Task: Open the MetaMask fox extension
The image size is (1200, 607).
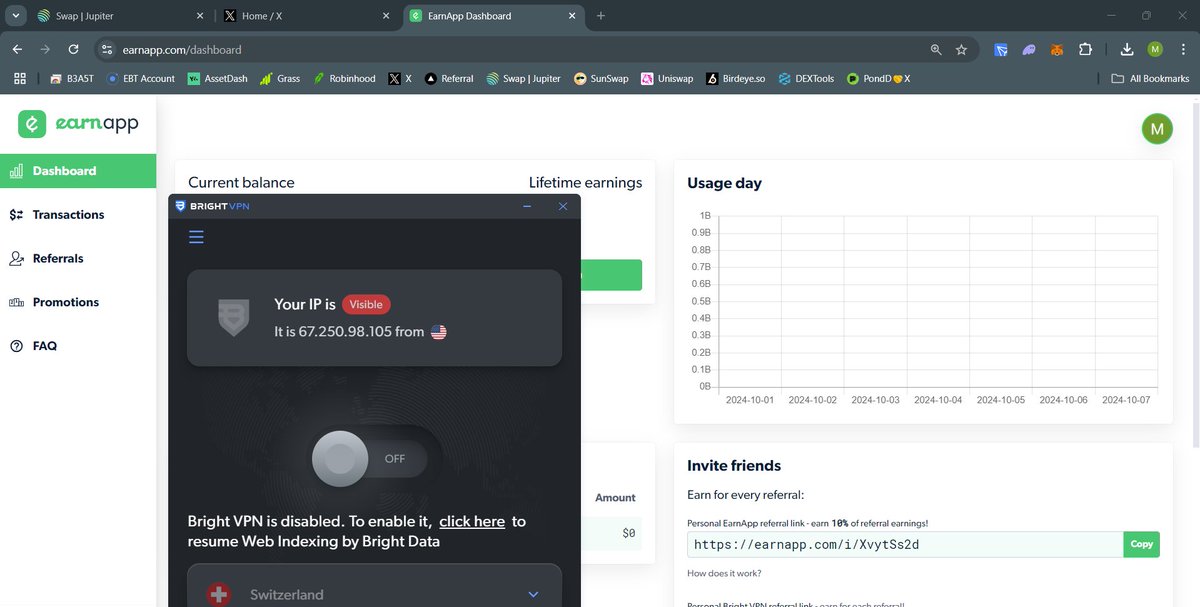Action: coord(1057,49)
